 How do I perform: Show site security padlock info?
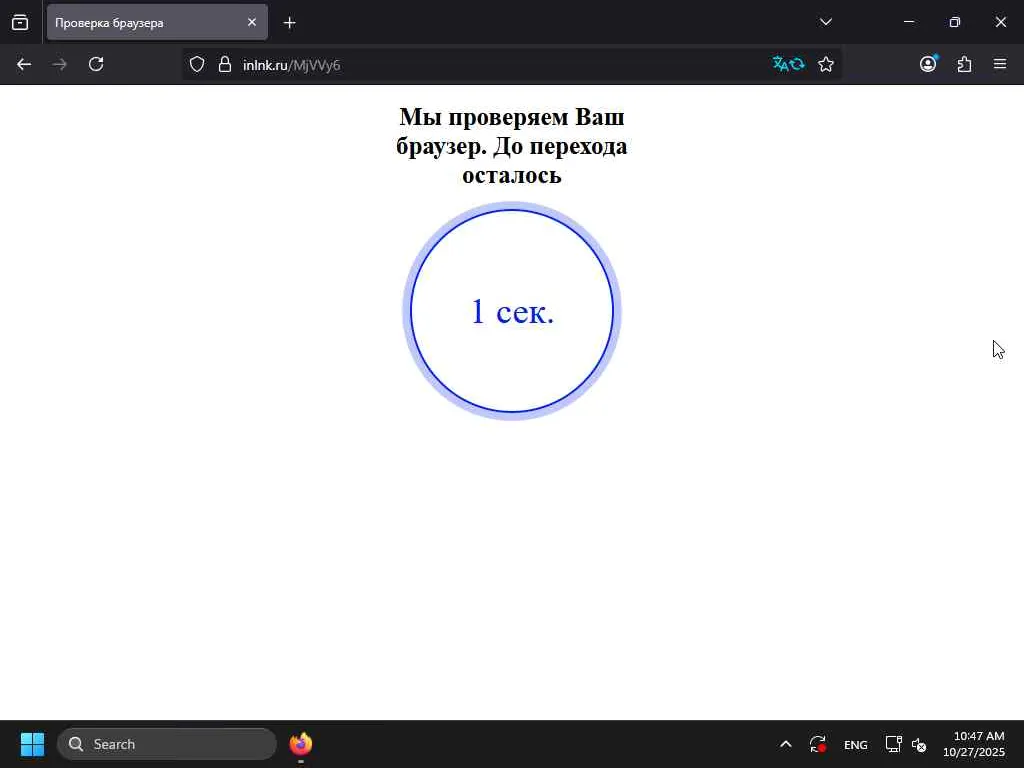tap(225, 64)
